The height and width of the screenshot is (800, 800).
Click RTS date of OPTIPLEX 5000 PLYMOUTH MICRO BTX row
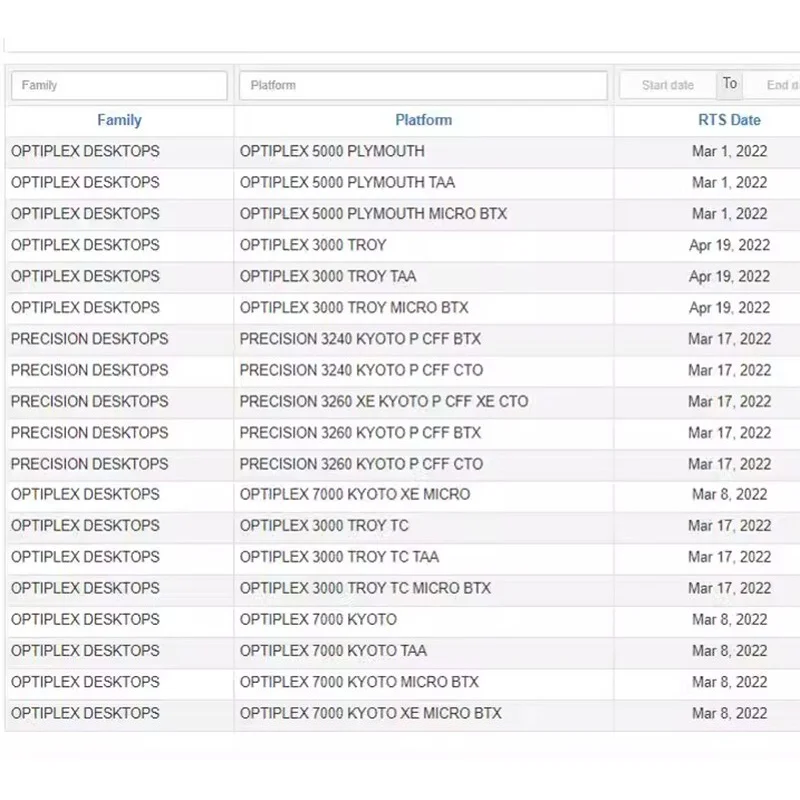[x=730, y=214]
